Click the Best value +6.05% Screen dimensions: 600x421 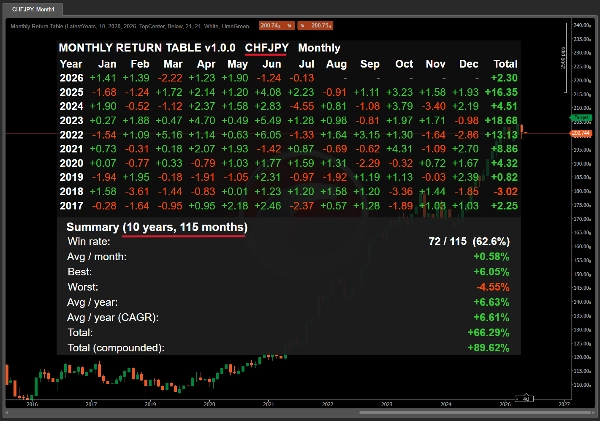491,272
